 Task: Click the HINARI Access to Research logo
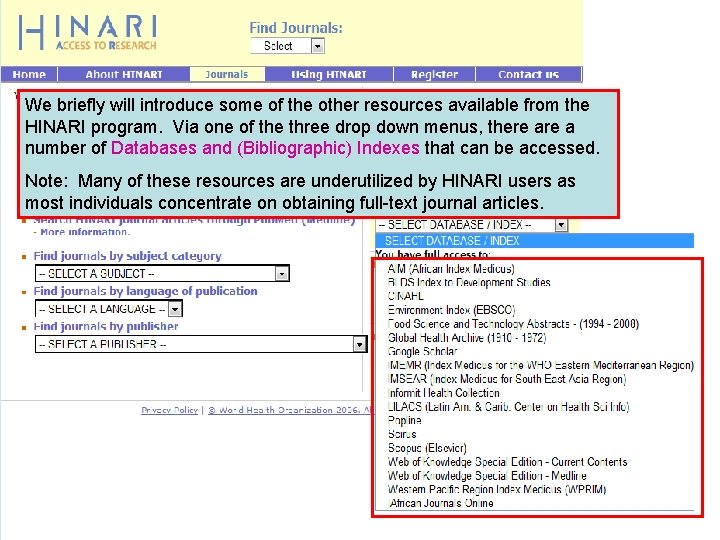coord(88,33)
